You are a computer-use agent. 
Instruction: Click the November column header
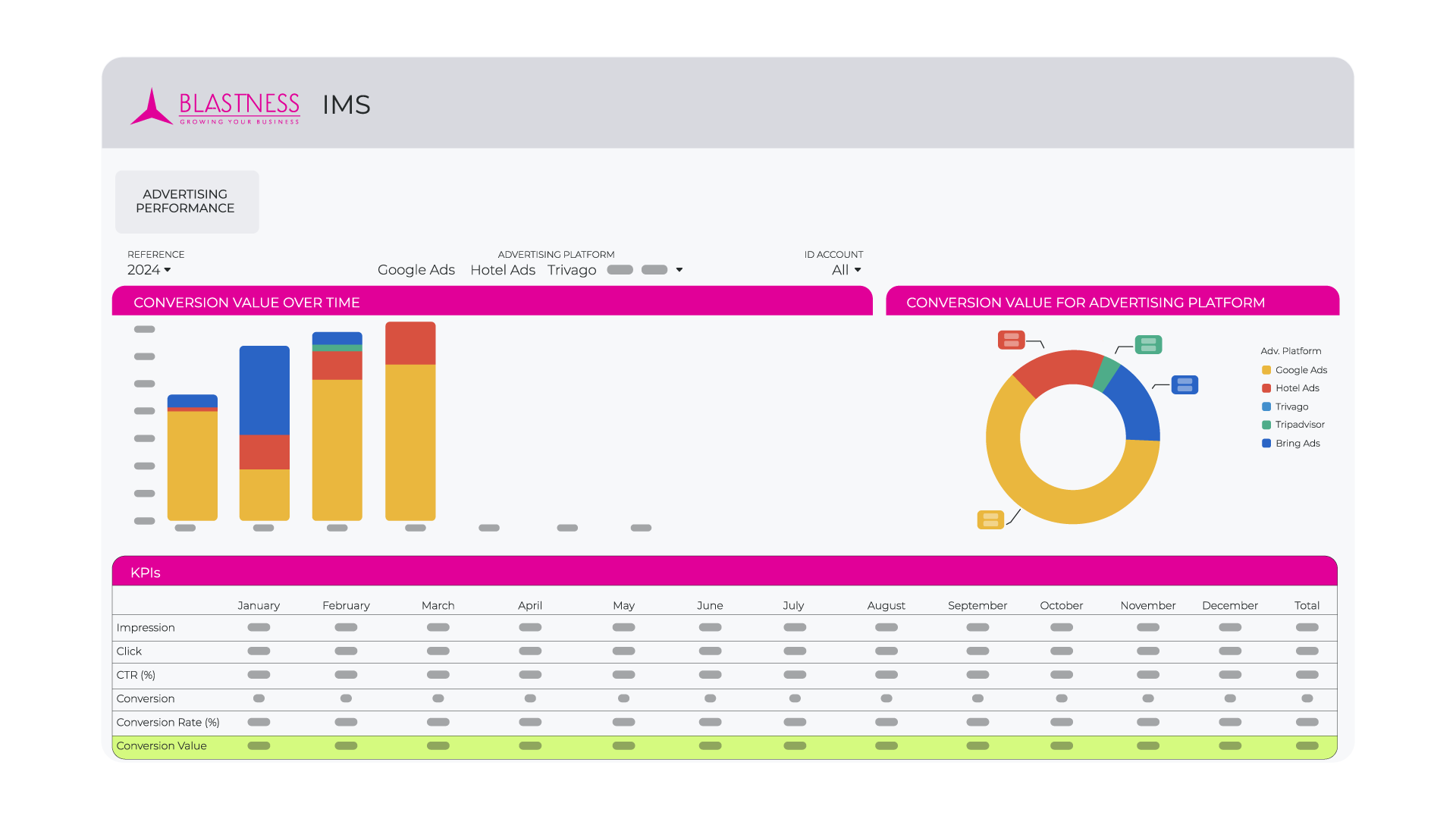(1148, 605)
